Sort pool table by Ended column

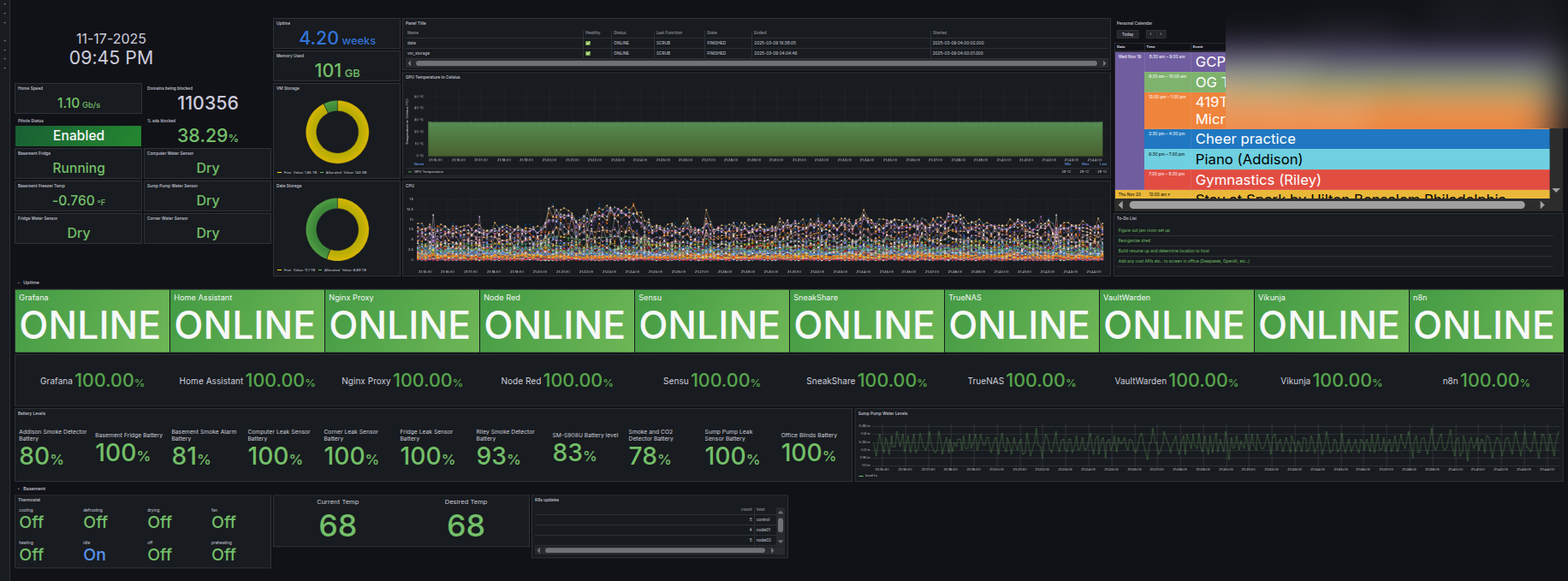[x=760, y=33]
